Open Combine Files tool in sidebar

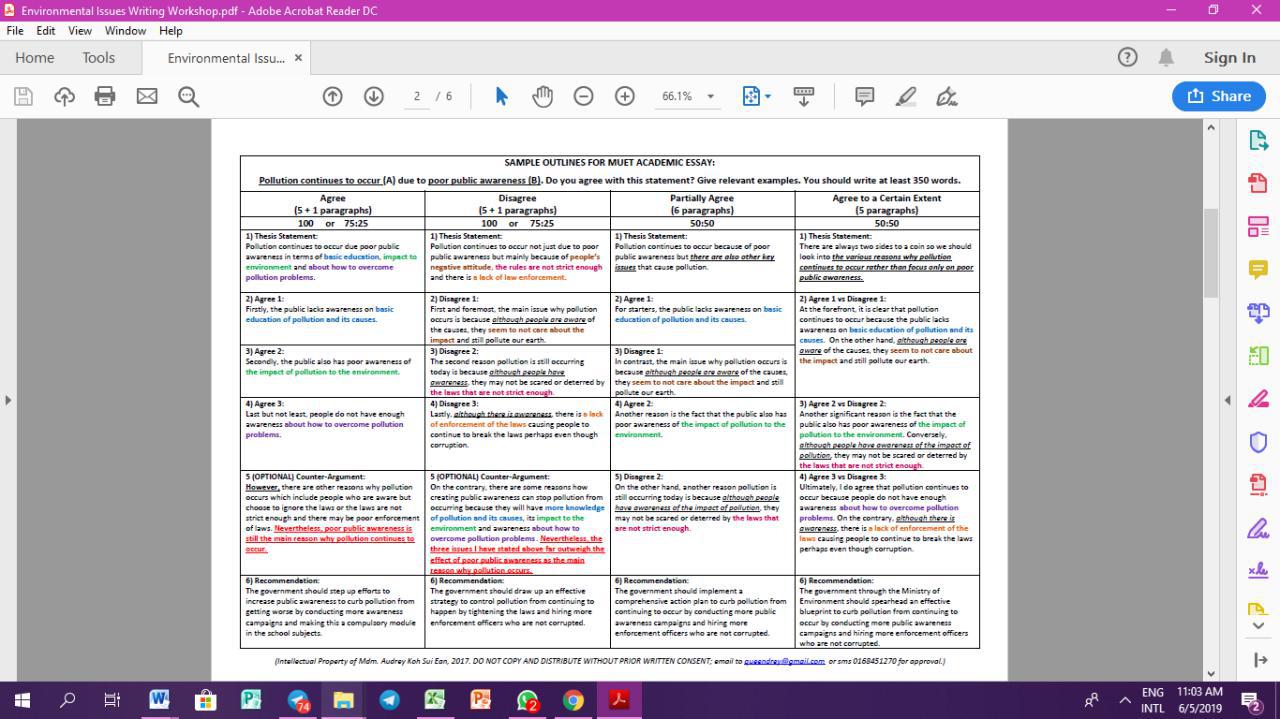[1258, 312]
